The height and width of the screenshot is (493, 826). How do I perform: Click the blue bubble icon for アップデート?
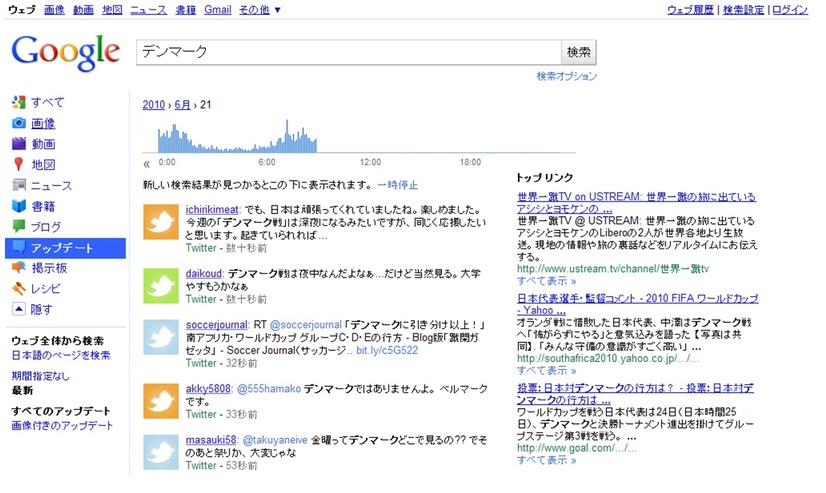18,247
